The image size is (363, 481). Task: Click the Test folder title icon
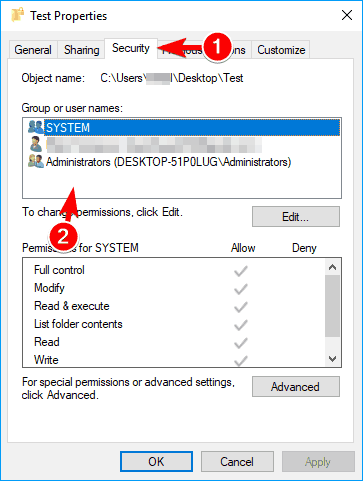pos(18,16)
